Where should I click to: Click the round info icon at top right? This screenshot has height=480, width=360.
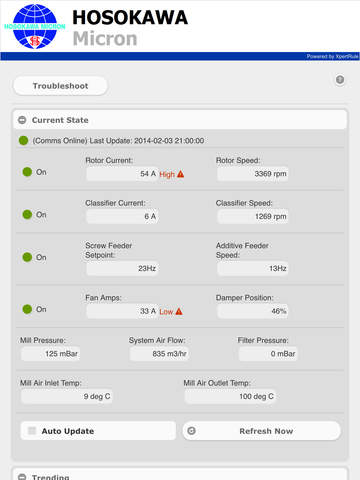pyautogui.click(x=340, y=80)
